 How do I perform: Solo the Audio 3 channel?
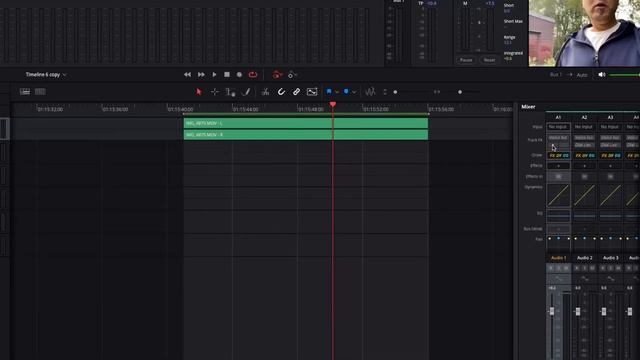point(611,268)
